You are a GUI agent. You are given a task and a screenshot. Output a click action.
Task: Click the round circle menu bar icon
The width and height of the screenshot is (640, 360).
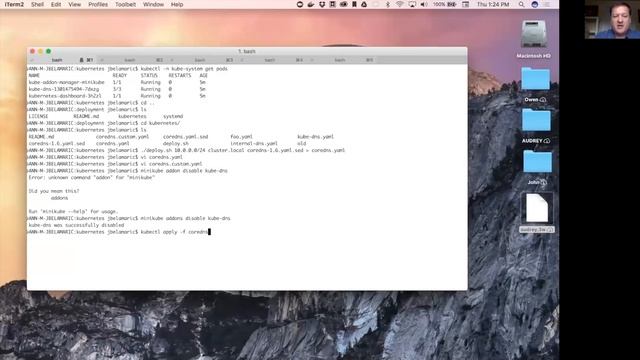point(300,4)
